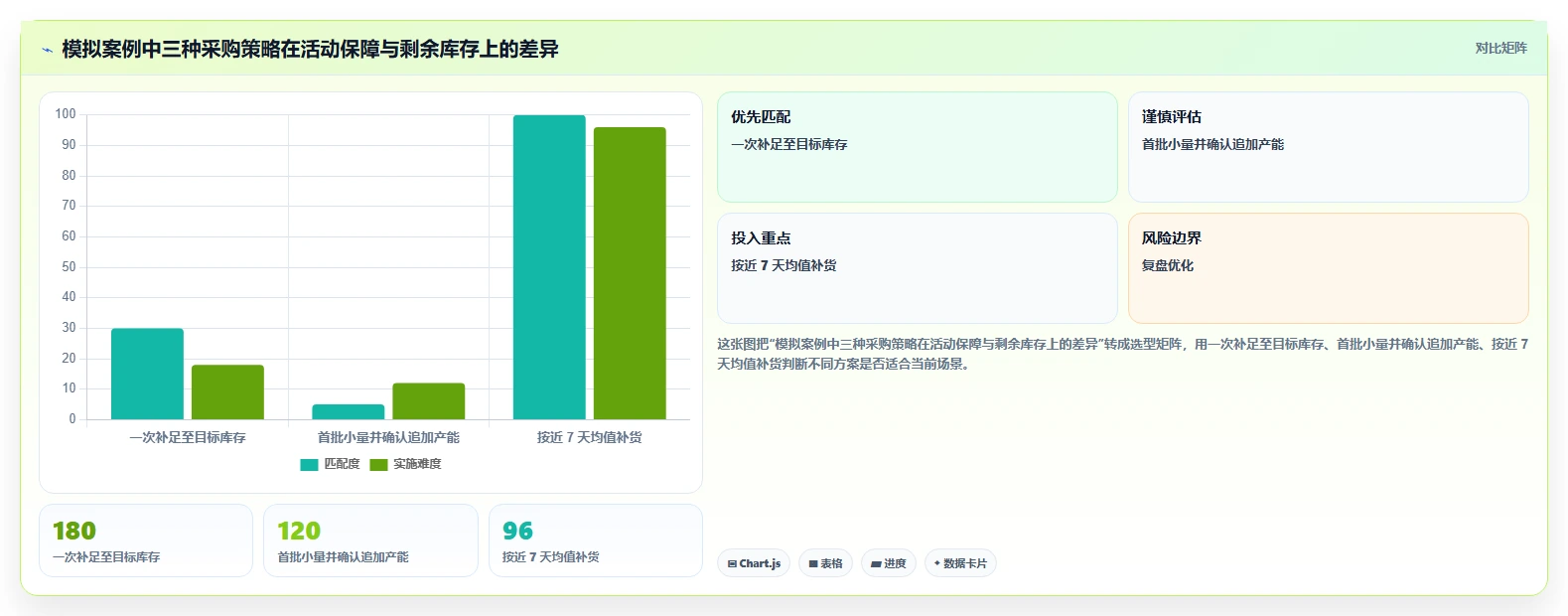
Task: Click the description paragraph starting 这张图把
Action: [x=1122, y=354]
